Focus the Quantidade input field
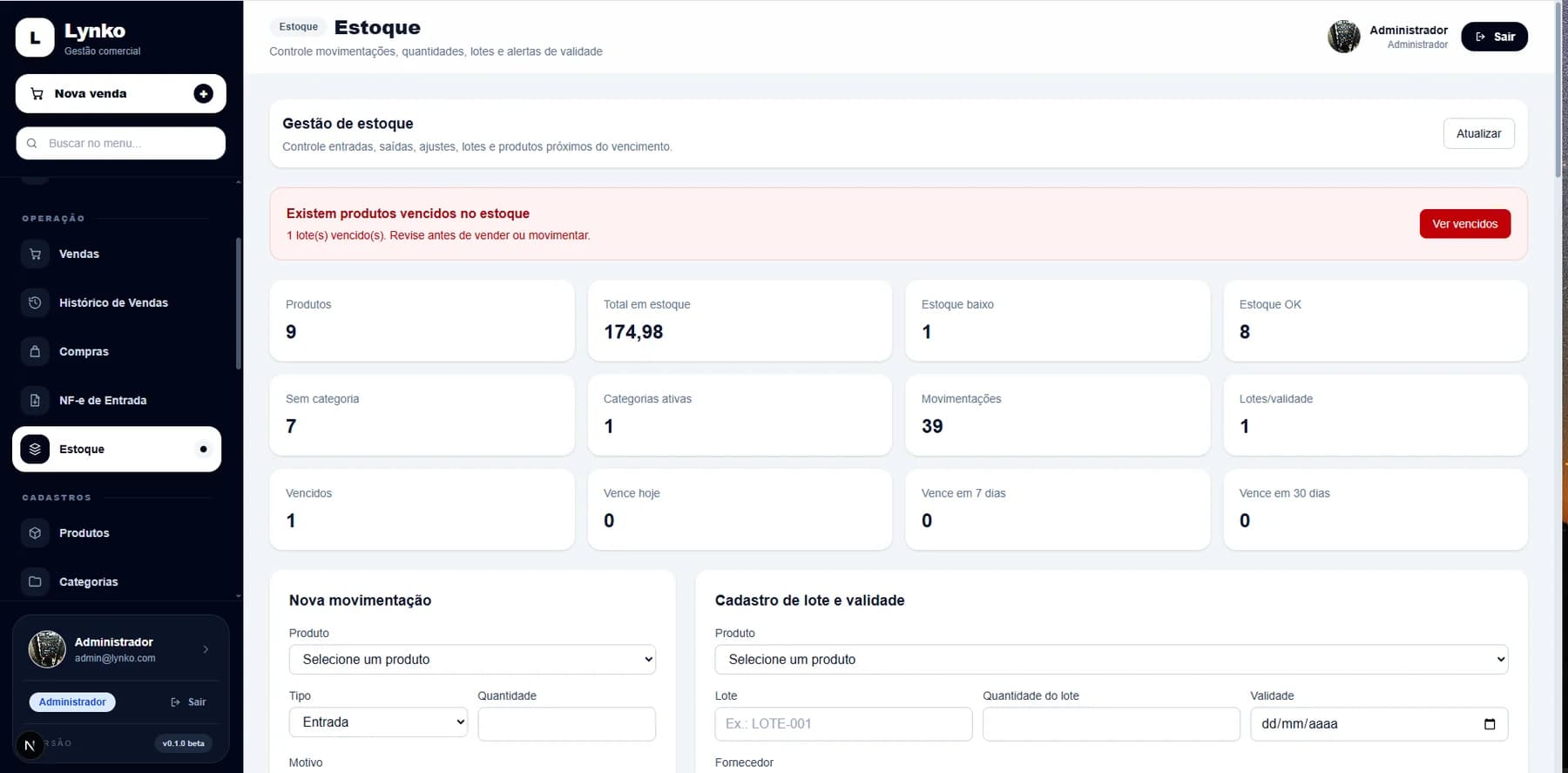Screen dimensions: 1568x773 pyautogui.click(x=567, y=724)
